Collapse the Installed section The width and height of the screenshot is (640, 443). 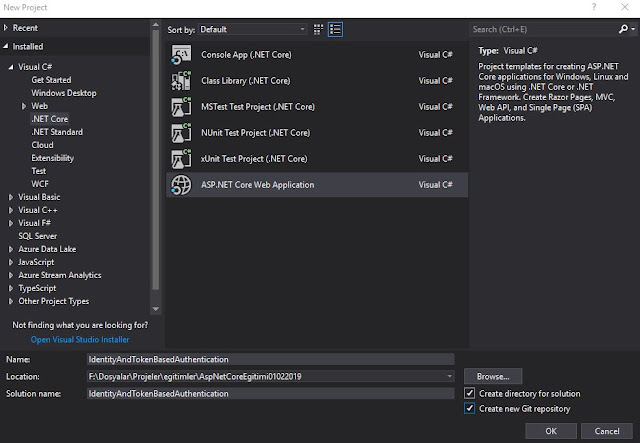6,47
